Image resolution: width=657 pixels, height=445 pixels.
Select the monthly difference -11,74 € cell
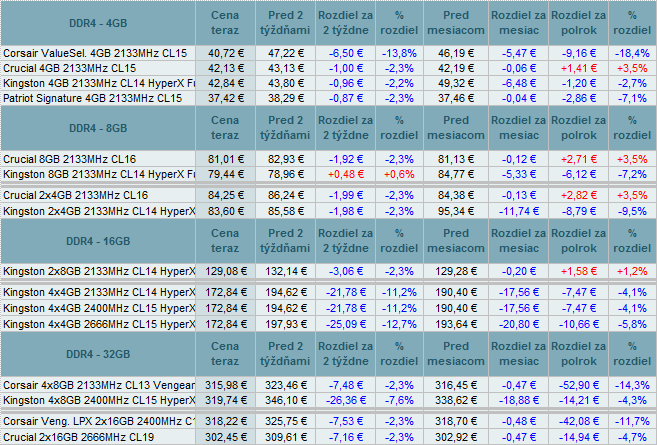coord(519,211)
